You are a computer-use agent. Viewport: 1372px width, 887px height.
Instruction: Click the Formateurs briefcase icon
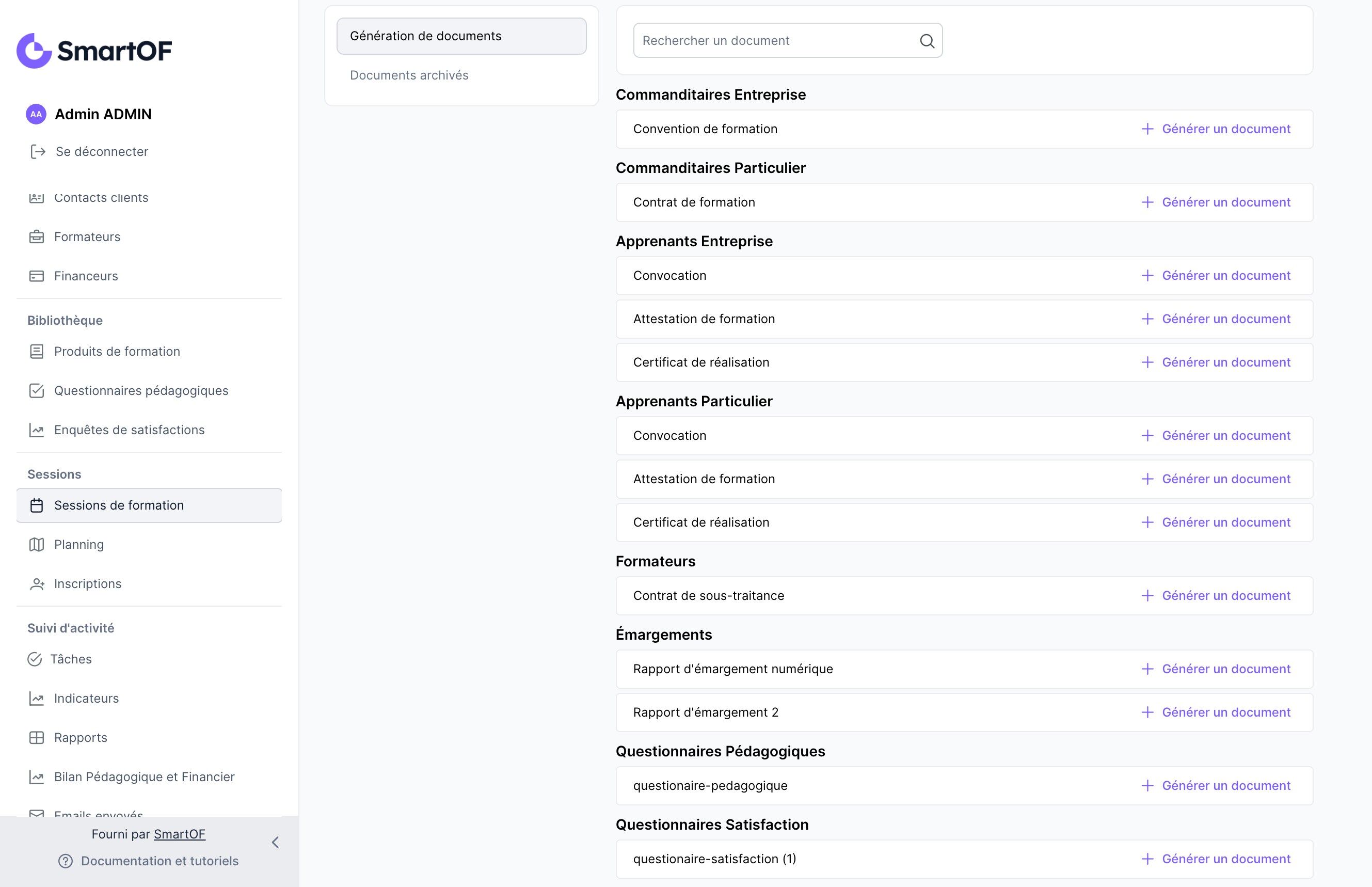pos(36,237)
